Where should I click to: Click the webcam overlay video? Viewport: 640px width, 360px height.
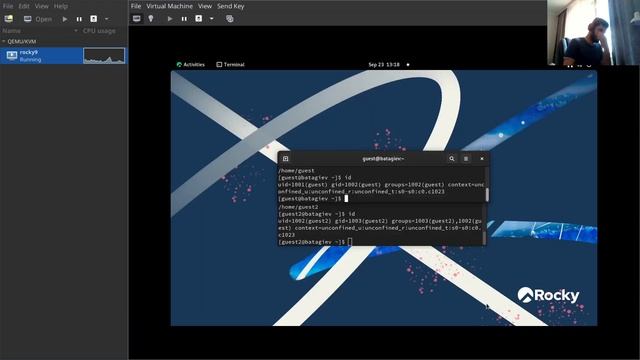593,33
